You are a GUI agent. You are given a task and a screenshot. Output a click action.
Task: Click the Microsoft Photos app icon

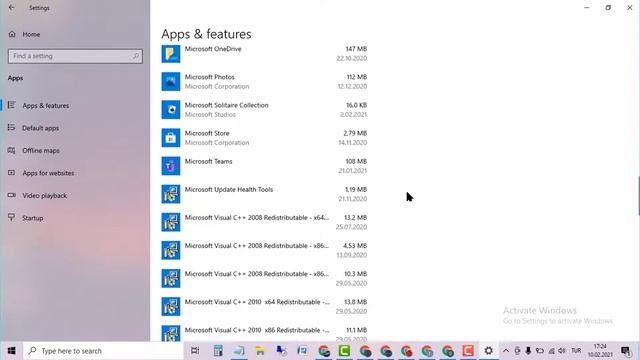[171, 82]
